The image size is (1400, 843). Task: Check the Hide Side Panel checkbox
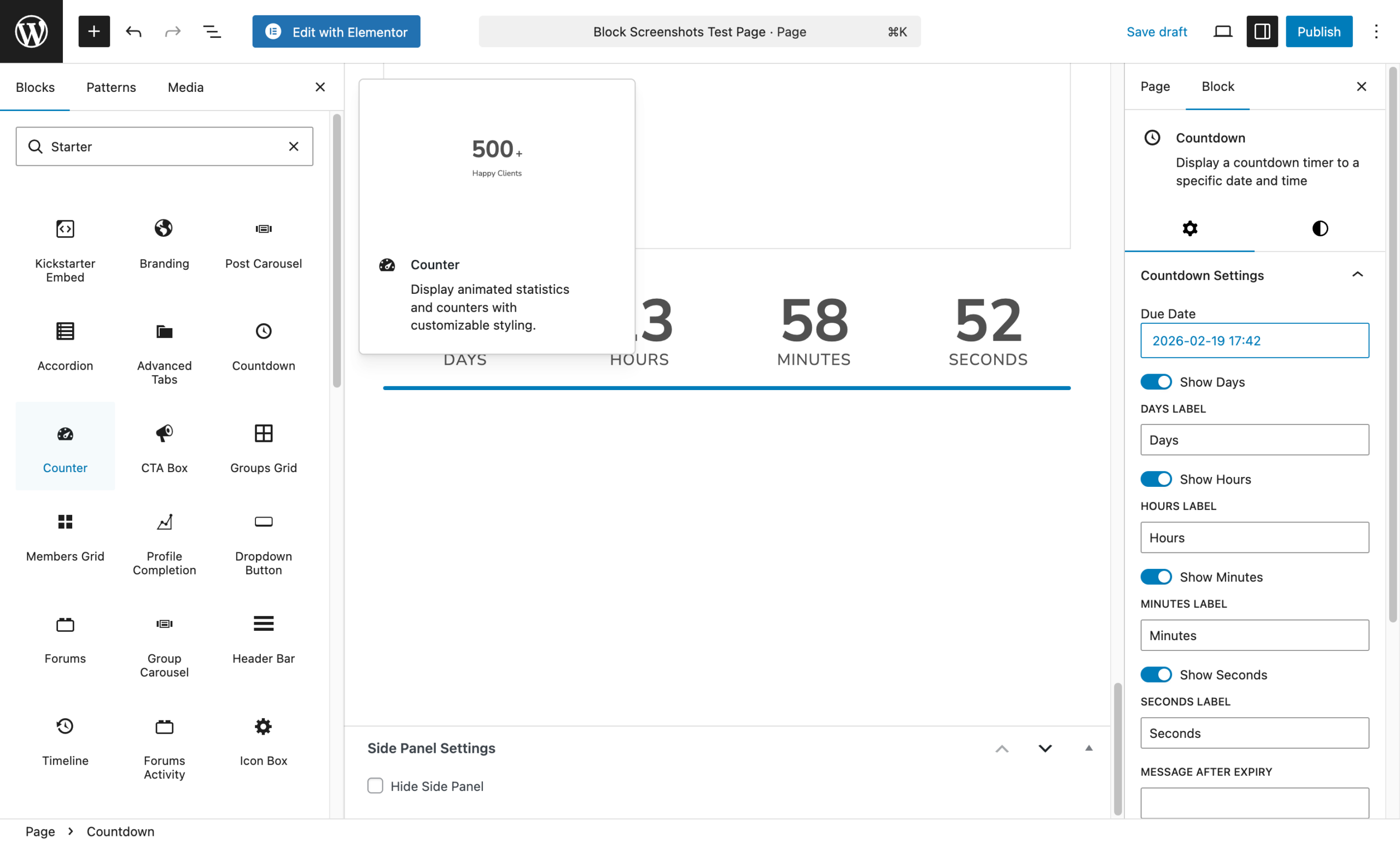pos(375,786)
